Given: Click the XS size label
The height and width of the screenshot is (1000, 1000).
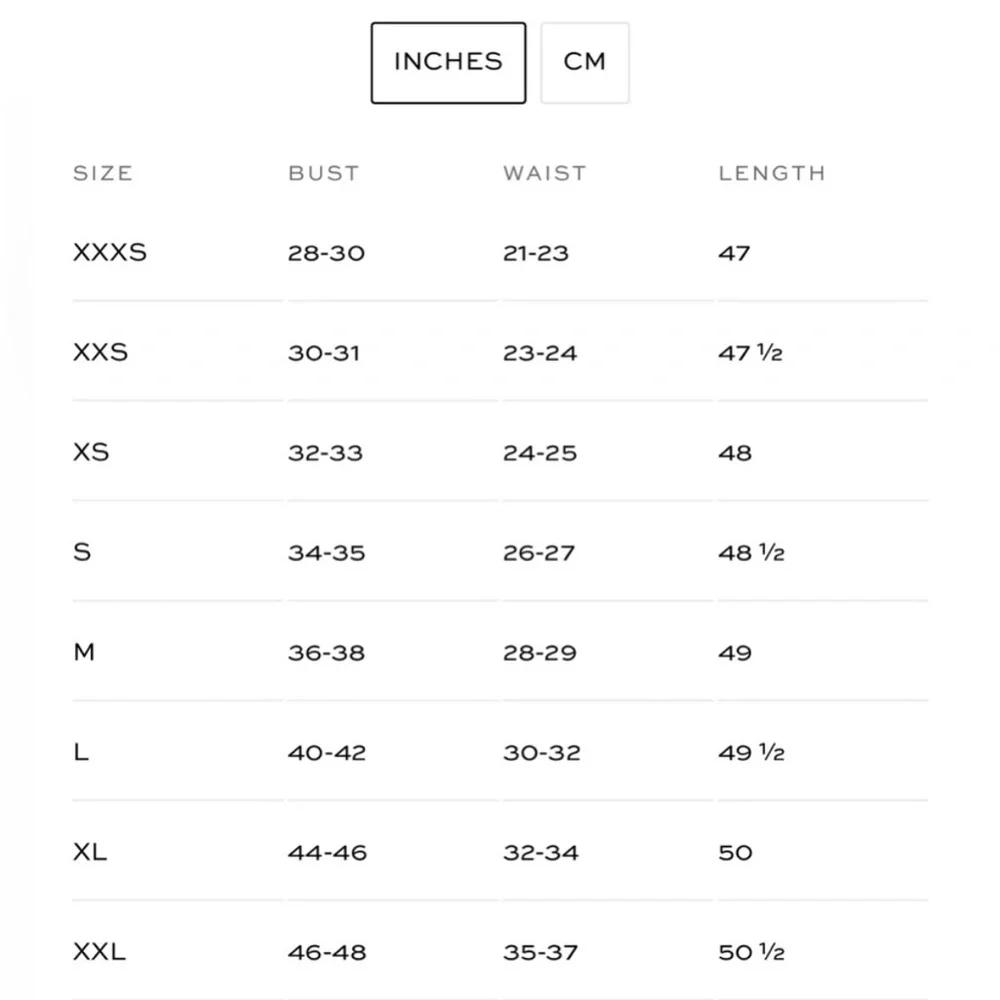Looking at the screenshot, I should pos(91,452).
